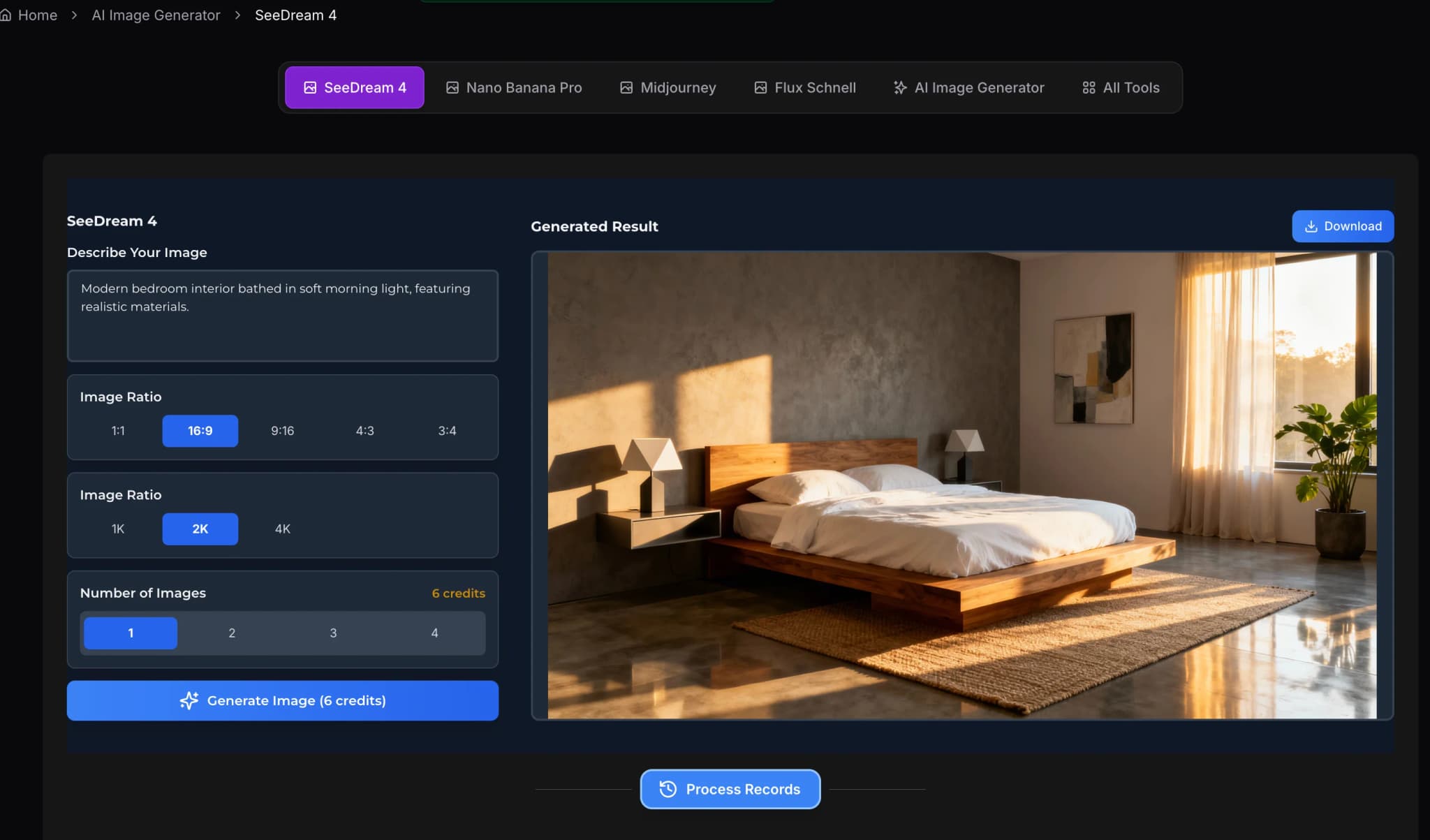Click the All Tools grid icon

click(1089, 87)
